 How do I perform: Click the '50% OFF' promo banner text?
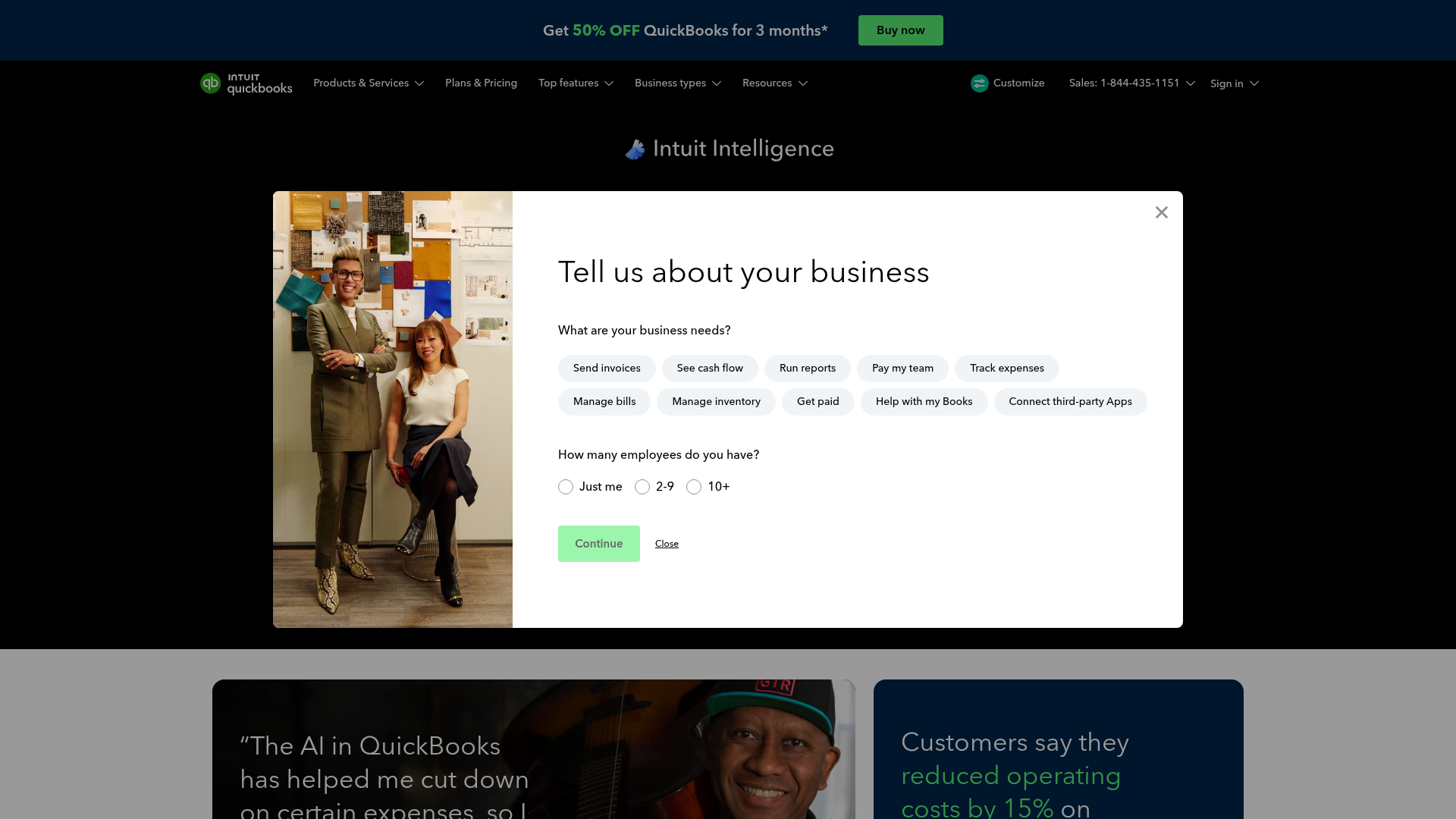(606, 30)
